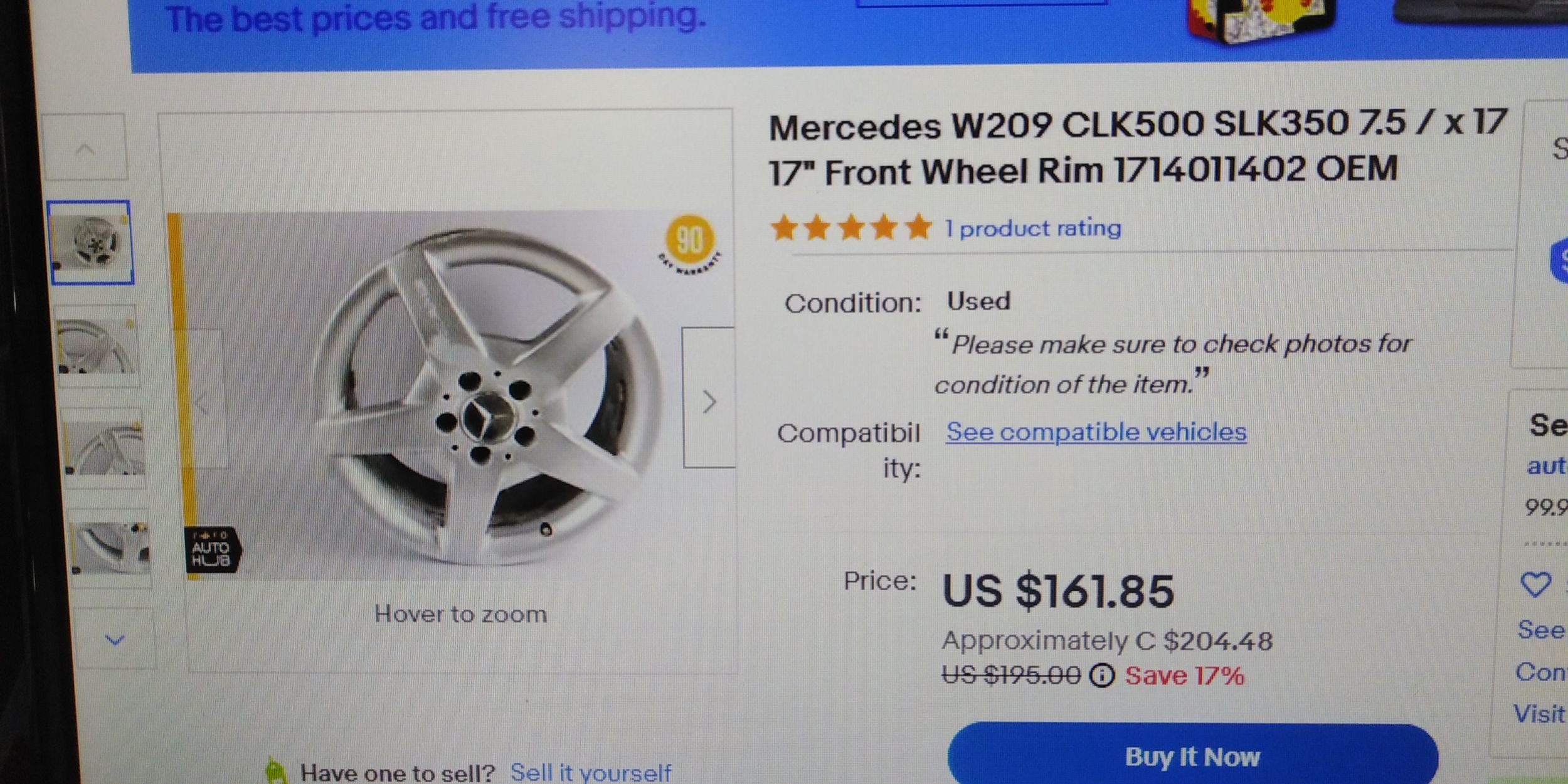Open the 1 product rating link
1568x784 pixels.
point(1033,228)
